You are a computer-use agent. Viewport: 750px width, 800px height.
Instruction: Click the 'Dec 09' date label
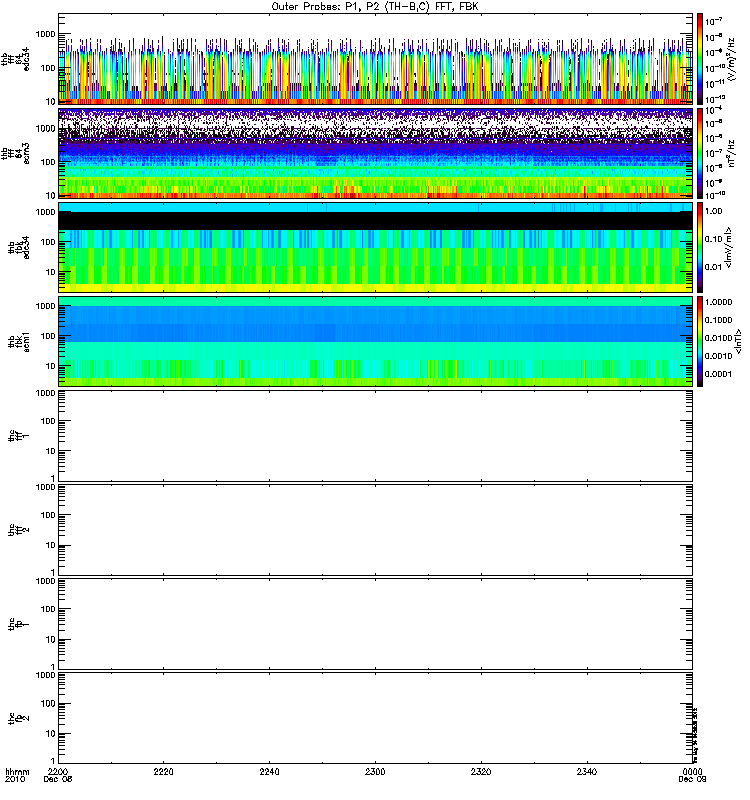click(x=692, y=780)
